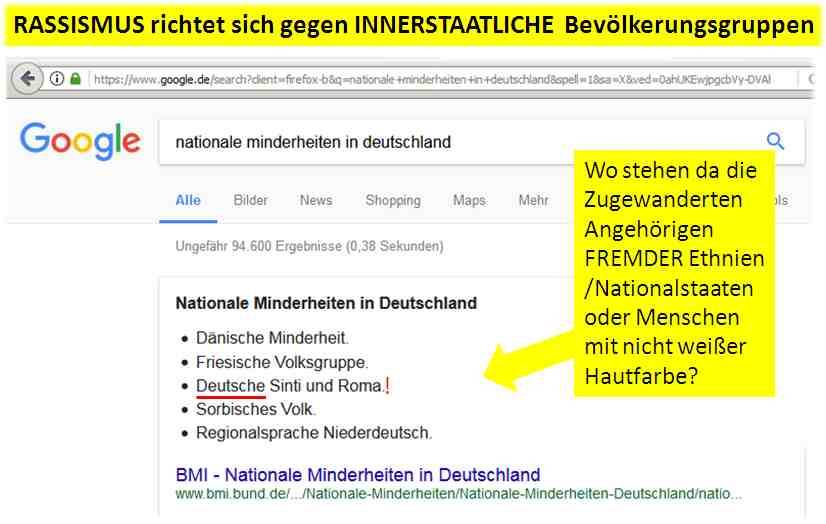Open BMI - Nationale Minderheiten in Deutschland link
Viewport: 826px width, 524px height.
point(358,474)
